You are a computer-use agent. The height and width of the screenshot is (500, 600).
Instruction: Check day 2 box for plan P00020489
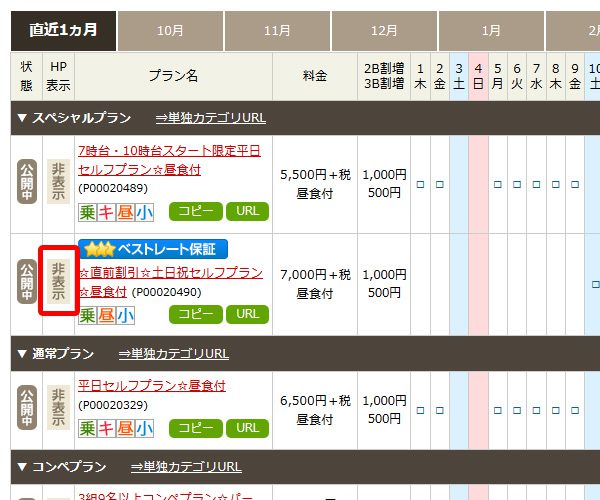[440, 184]
